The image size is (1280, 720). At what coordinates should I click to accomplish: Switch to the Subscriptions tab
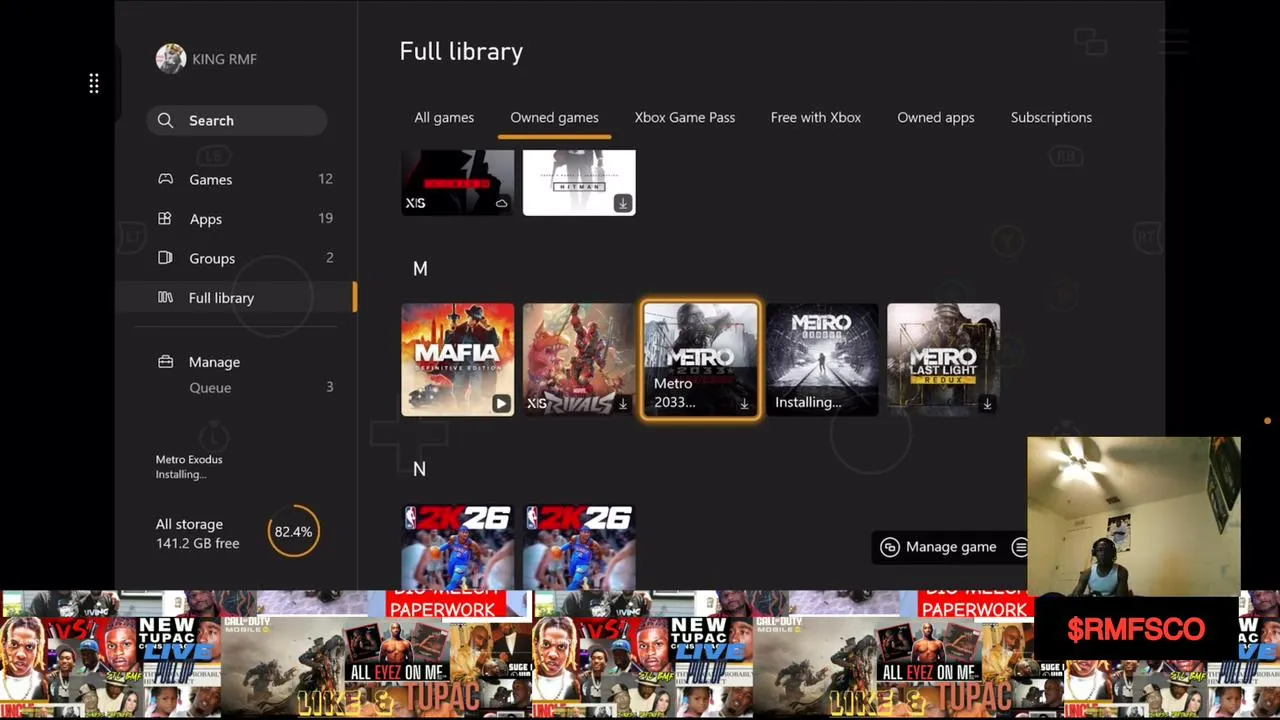(x=1051, y=117)
